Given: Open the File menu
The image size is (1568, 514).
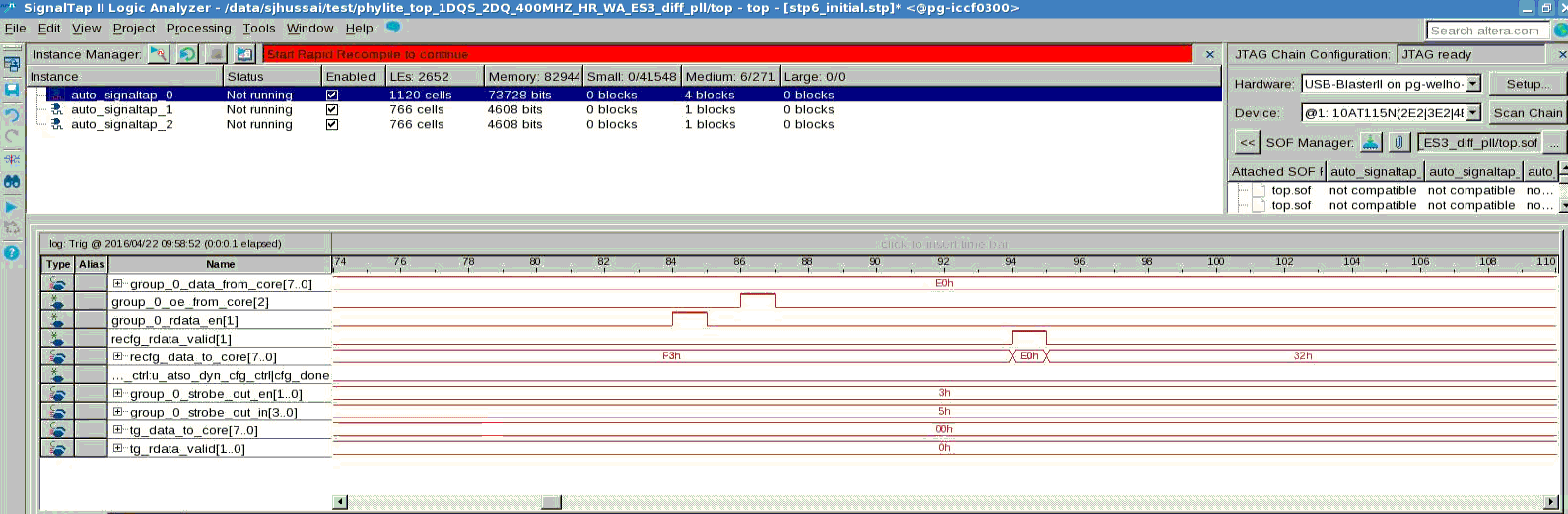Looking at the screenshot, I should point(15,28).
